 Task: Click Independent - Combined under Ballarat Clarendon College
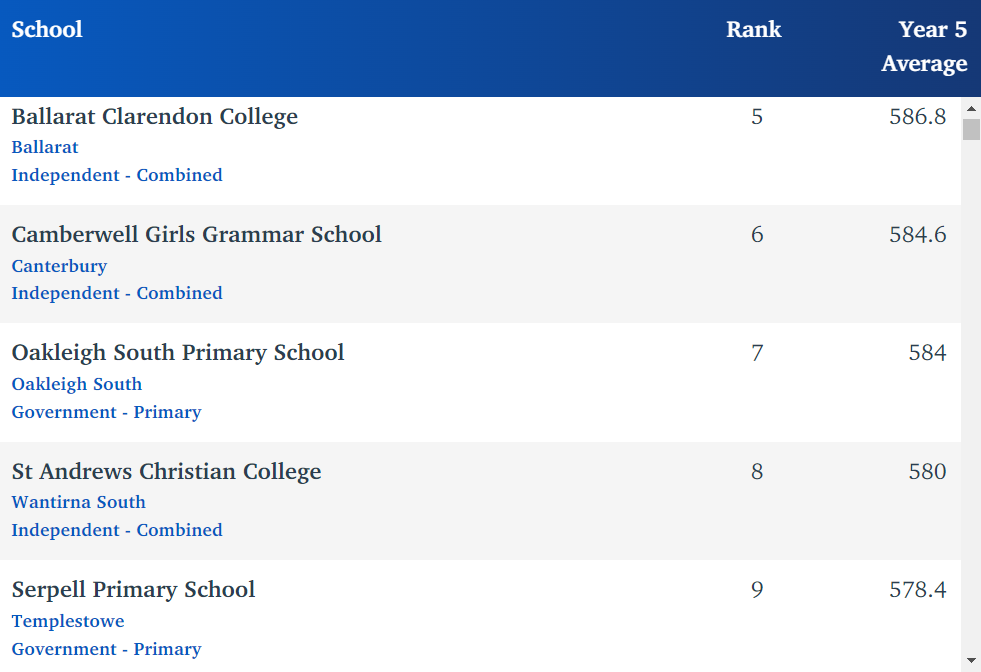(117, 175)
